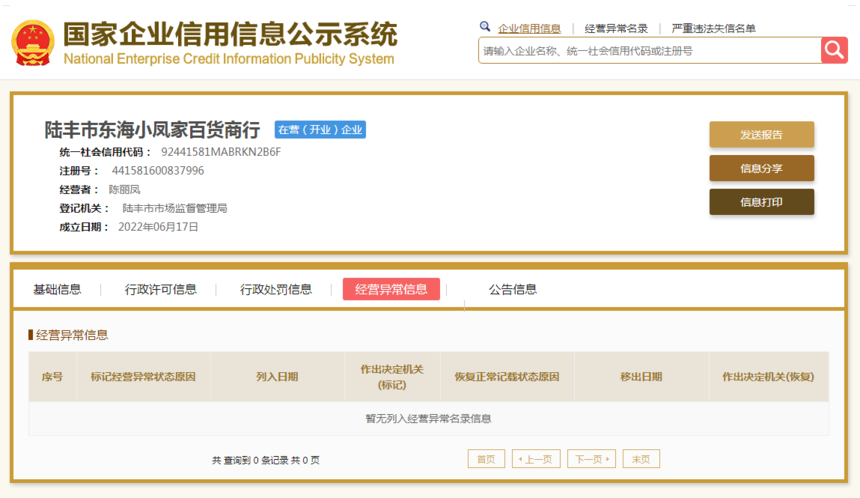The width and height of the screenshot is (860, 498).
Task: Open the 经营异常名录 link
Action: tap(616, 29)
